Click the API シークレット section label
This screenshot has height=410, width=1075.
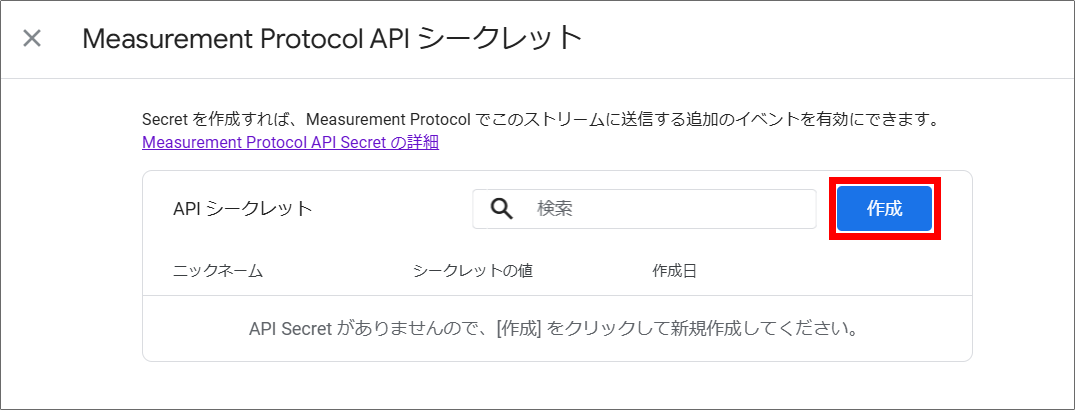point(243,209)
